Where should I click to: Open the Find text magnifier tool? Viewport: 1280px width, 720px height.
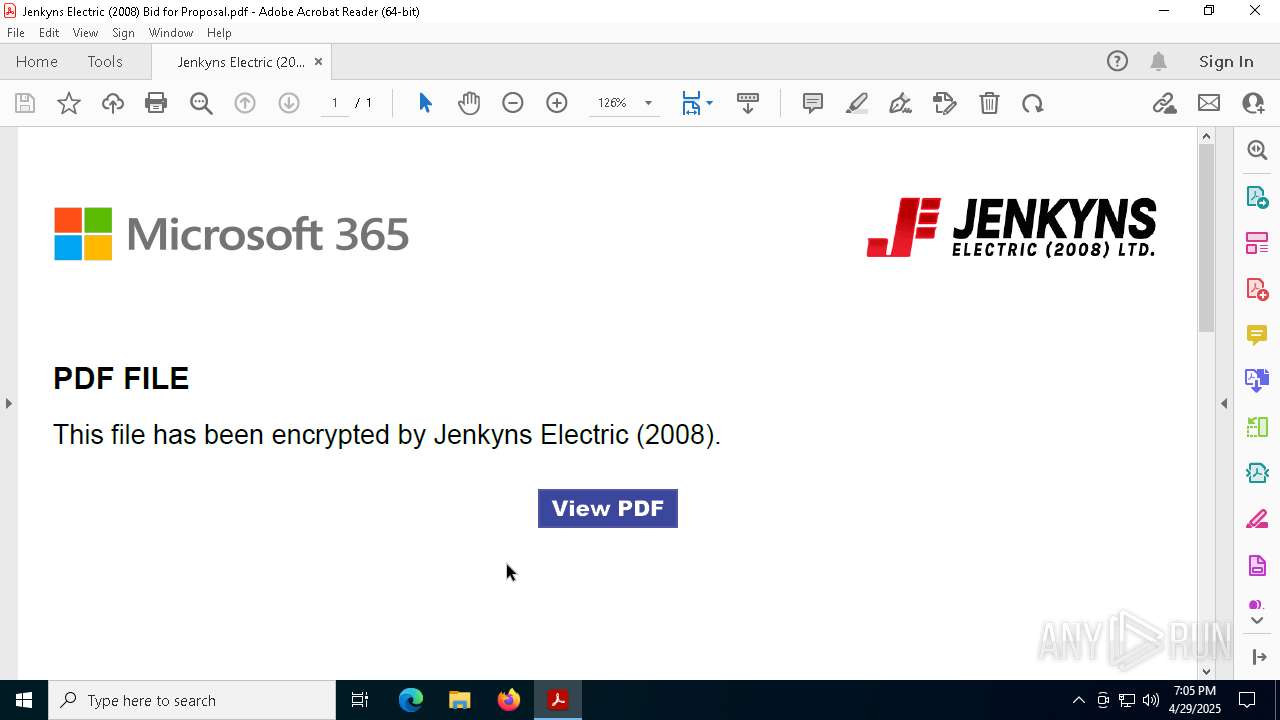pyautogui.click(x=201, y=103)
